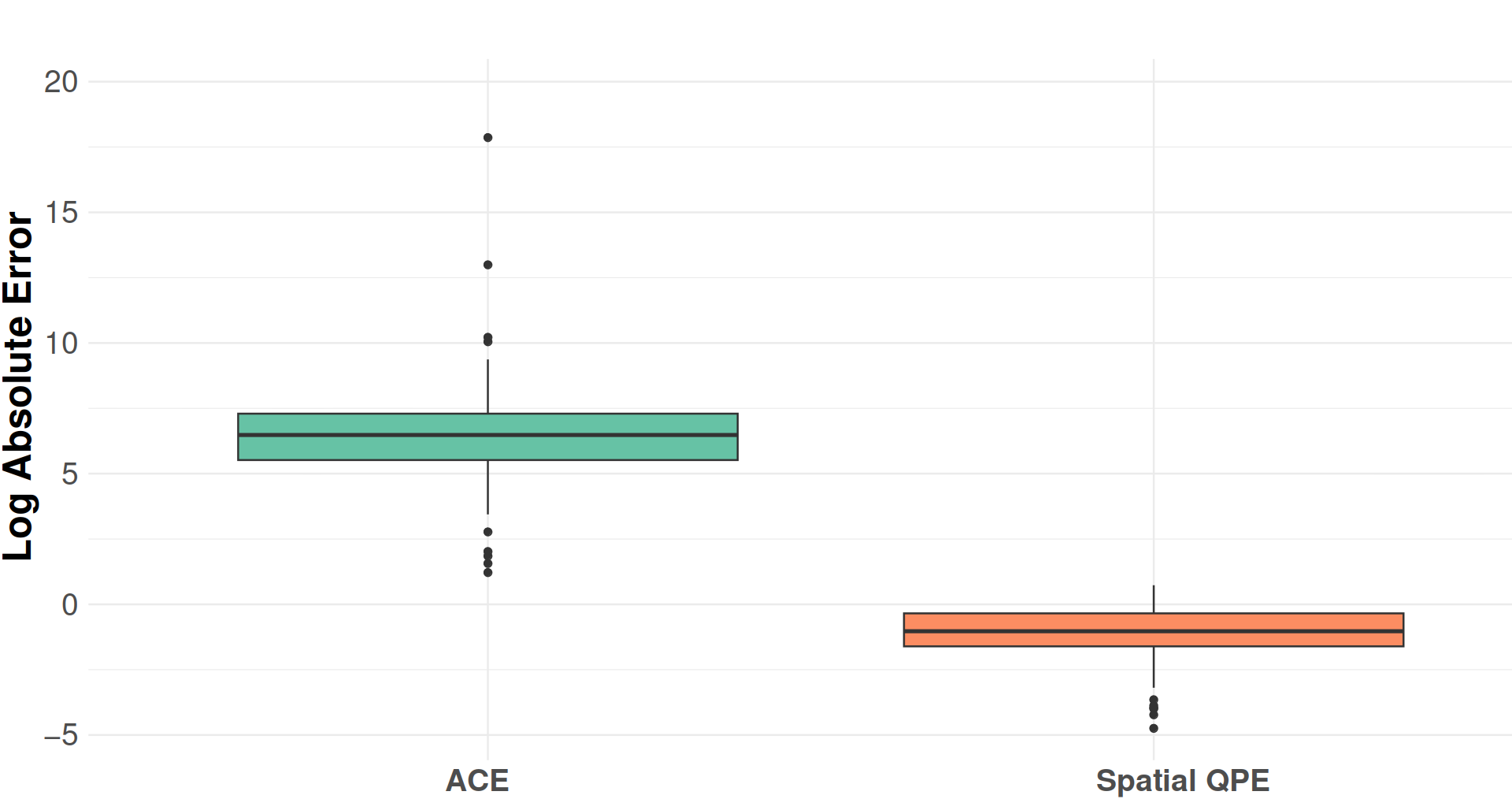The image size is (1512, 810).
Task: Click the "Log Absolute Error" axis title
Action: pyautogui.click(x=19, y=386)
